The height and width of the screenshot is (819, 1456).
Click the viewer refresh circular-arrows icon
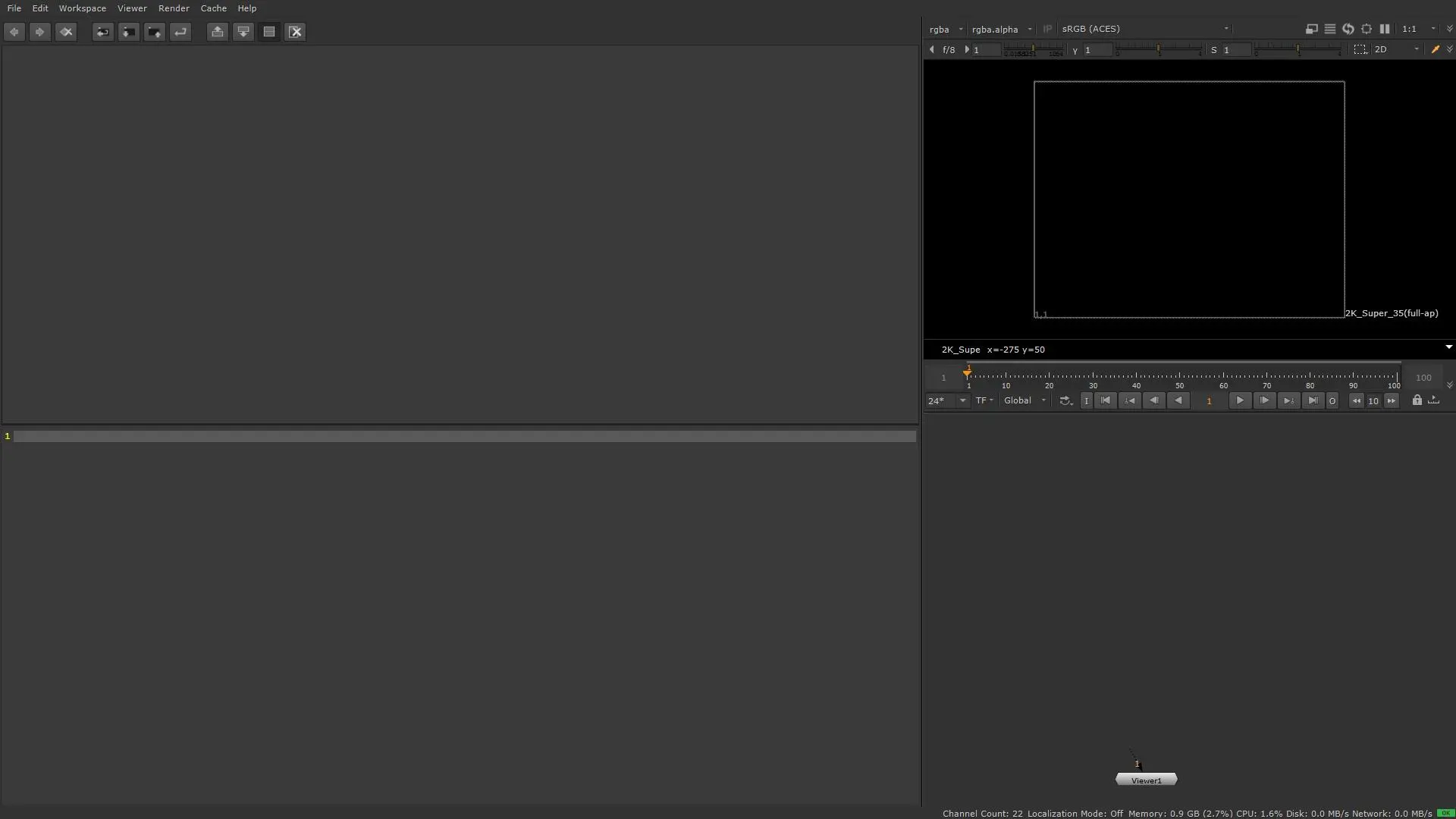[x=1348, y=29]
